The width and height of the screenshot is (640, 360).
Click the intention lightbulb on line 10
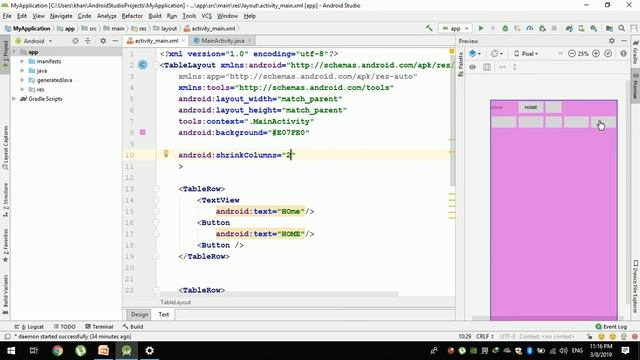pos(166,153)
